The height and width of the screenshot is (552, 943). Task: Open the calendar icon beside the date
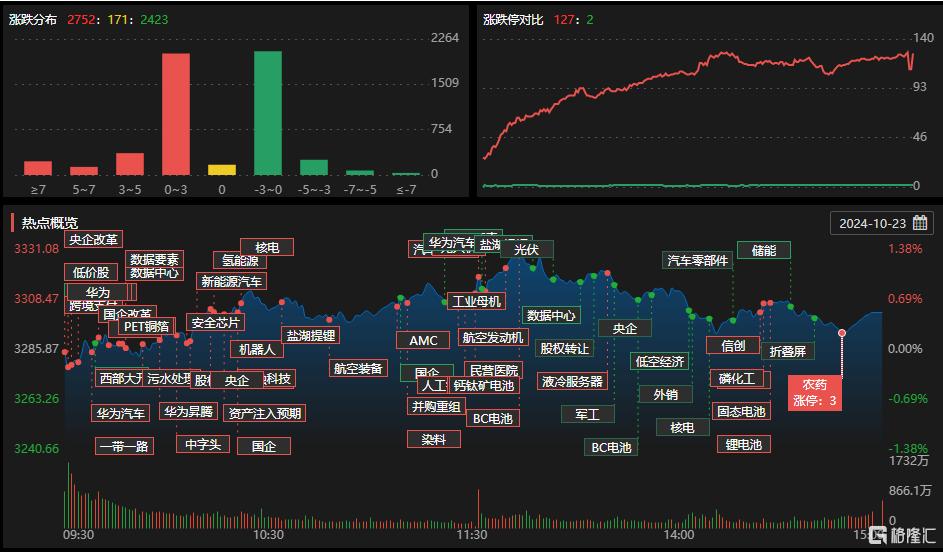[x=919, y=223]
